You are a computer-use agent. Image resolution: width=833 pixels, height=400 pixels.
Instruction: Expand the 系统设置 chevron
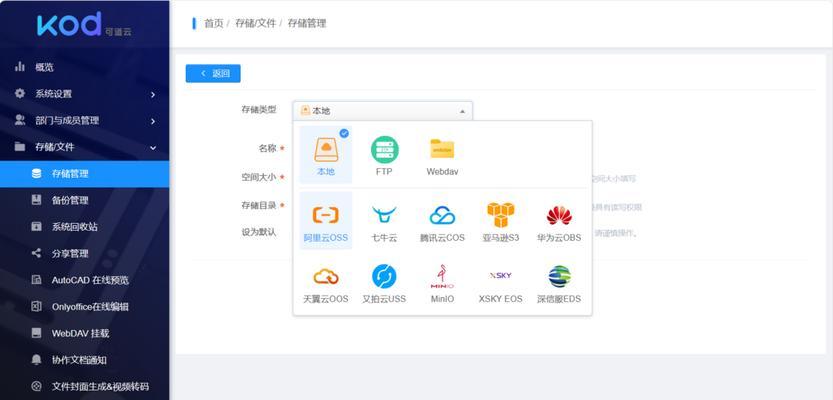(153, 95)
